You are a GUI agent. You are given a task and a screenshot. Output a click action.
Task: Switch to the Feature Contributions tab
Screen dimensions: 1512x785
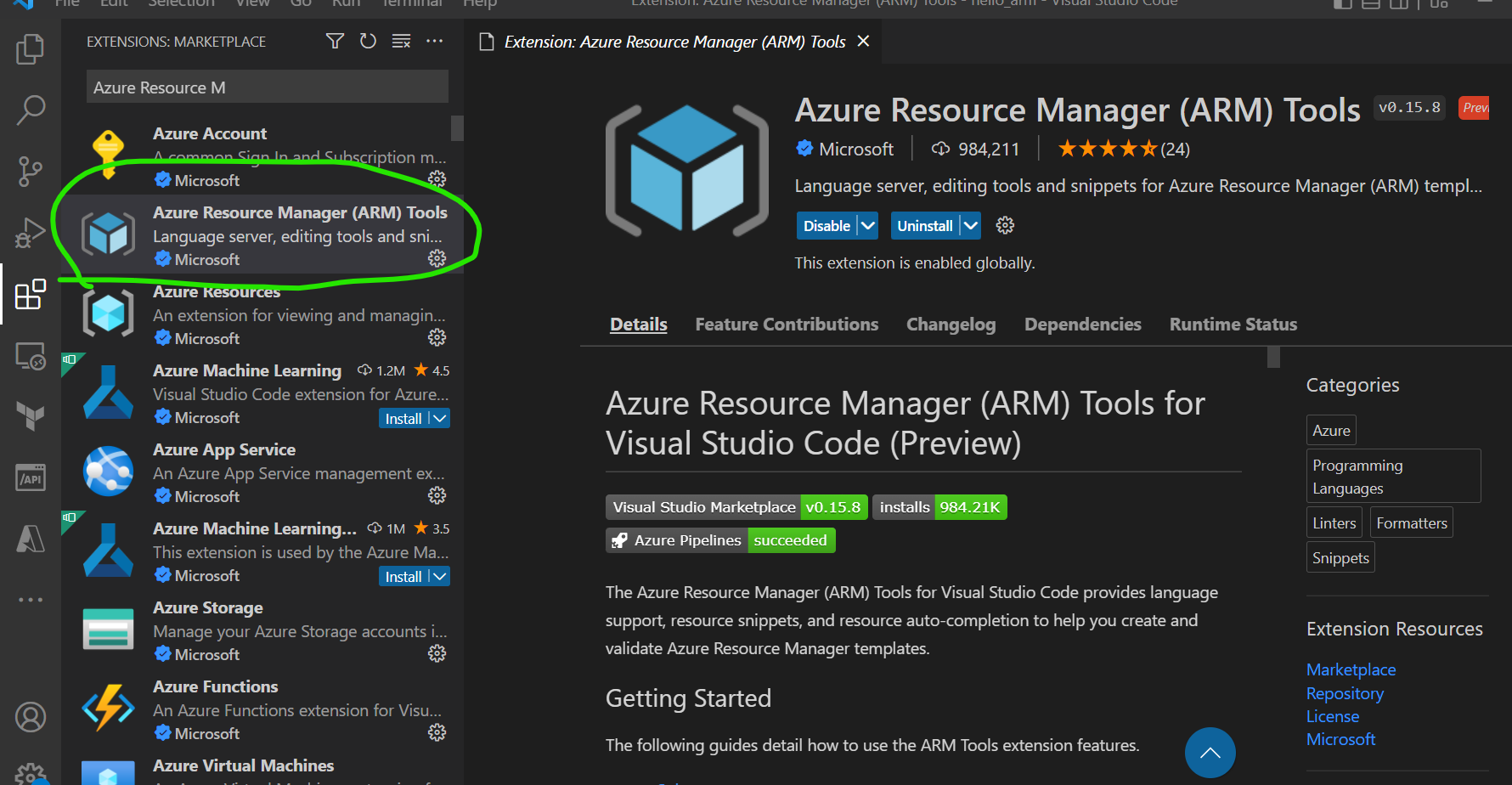click(787, 325)
